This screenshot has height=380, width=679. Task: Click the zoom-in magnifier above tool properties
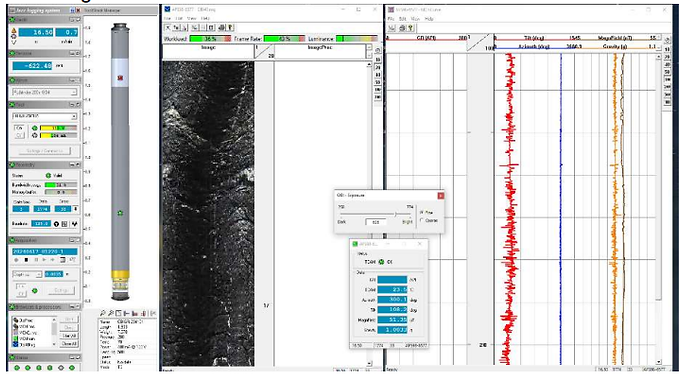(103, 313)
